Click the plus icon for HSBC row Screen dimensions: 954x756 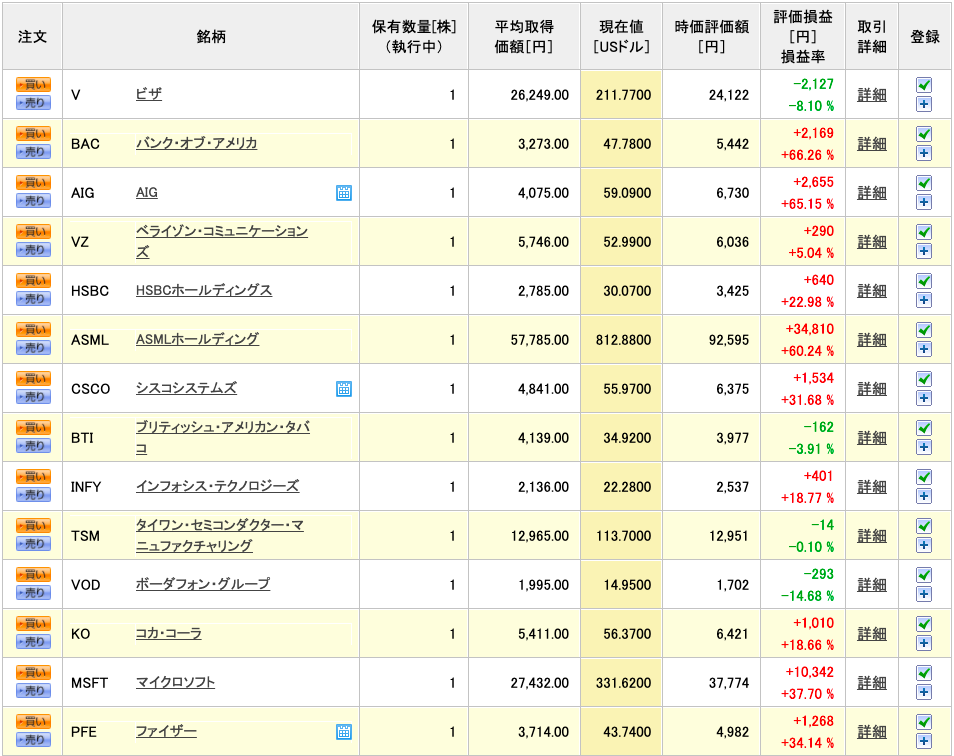[924, 300]
